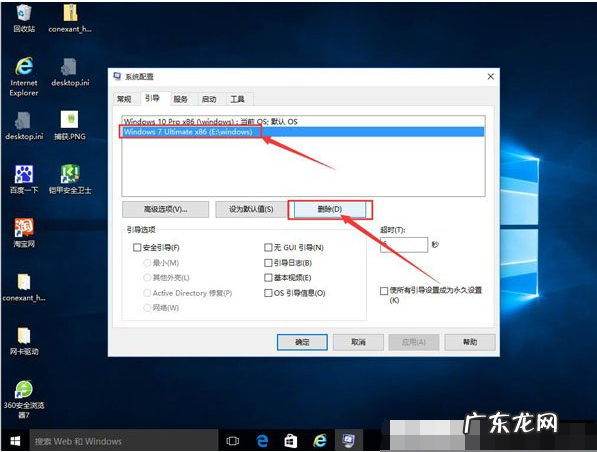This screenshot has width=597, height=452.
Task: Open the Windows Start menu
Action: (15, 441)
